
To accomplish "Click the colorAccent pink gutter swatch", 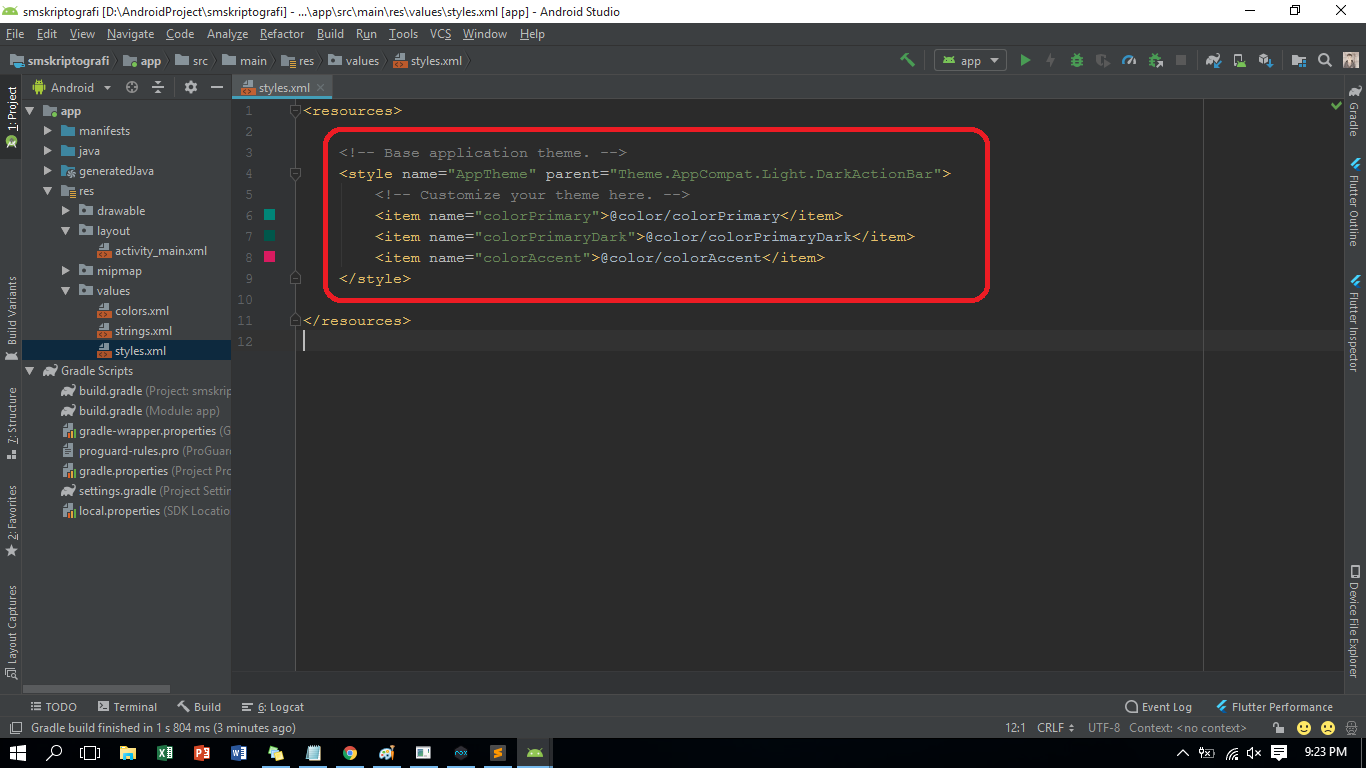I will pos(269,257).
